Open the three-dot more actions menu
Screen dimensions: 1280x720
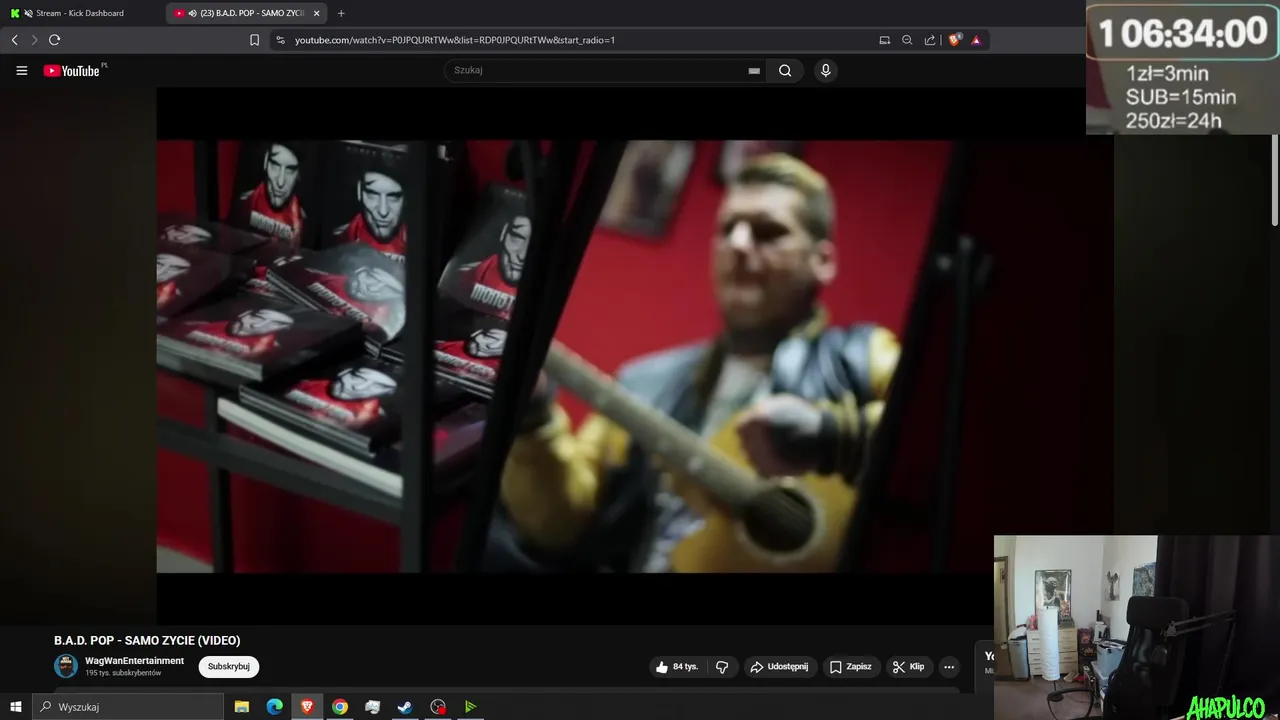pyautogui.click(x=949, y=667)
